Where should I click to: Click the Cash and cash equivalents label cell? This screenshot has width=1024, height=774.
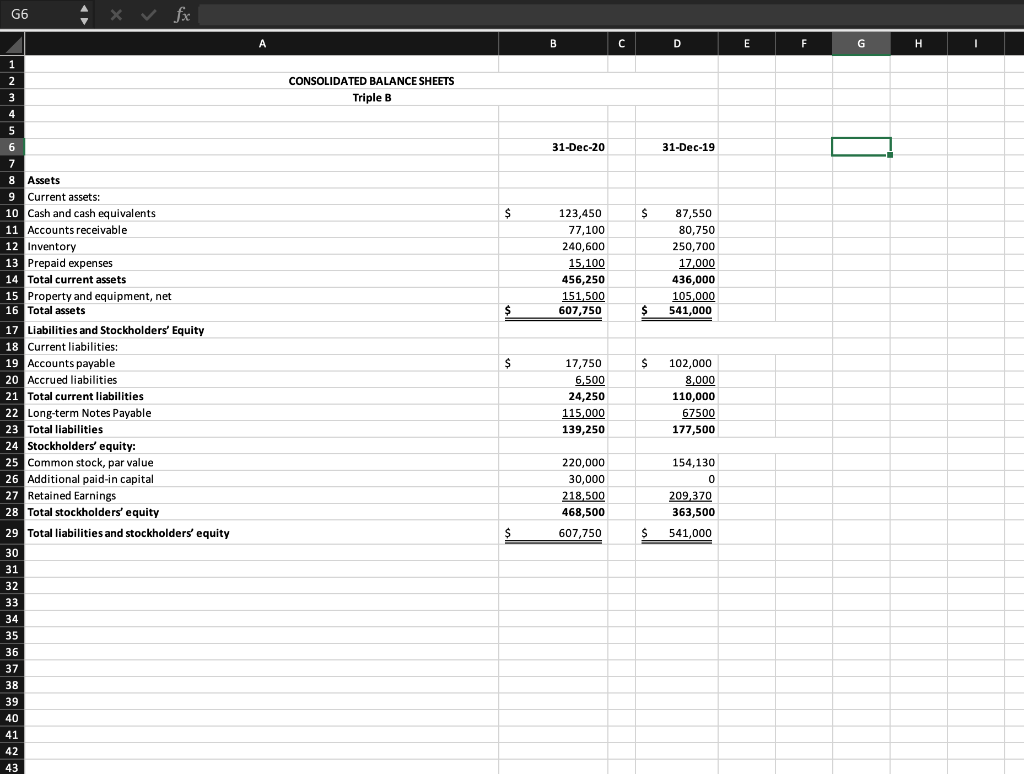coord(90,213)
